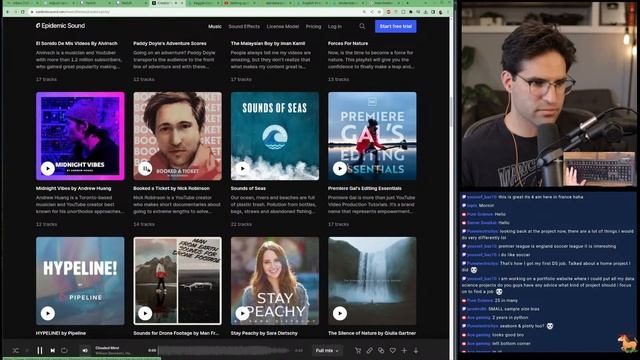Open the Music menu item

pos(215,26)
